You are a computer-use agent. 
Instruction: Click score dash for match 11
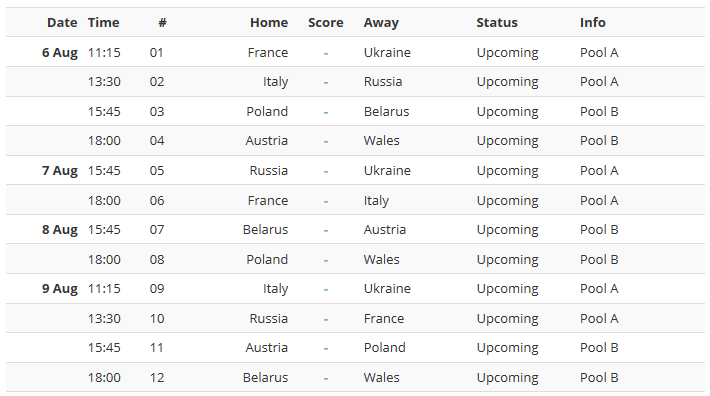coord(326,348)
